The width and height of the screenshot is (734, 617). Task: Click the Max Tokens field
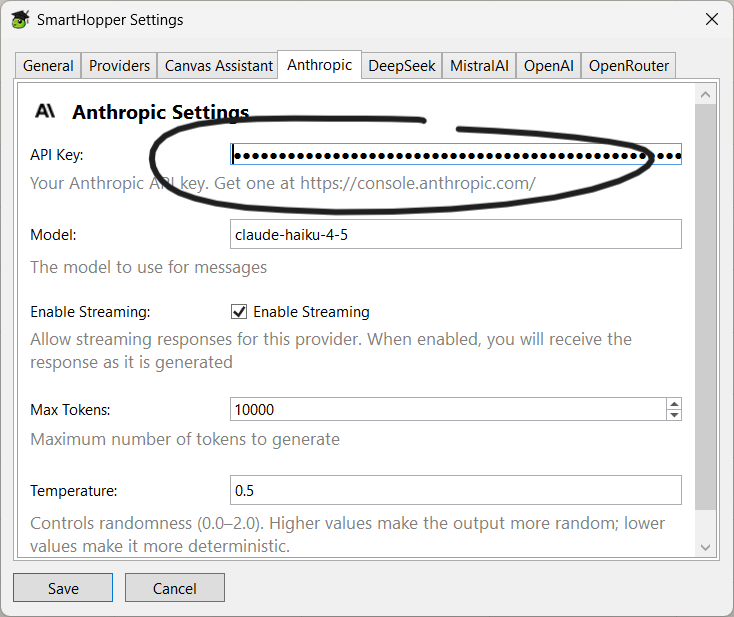click(x=448, y=410)
